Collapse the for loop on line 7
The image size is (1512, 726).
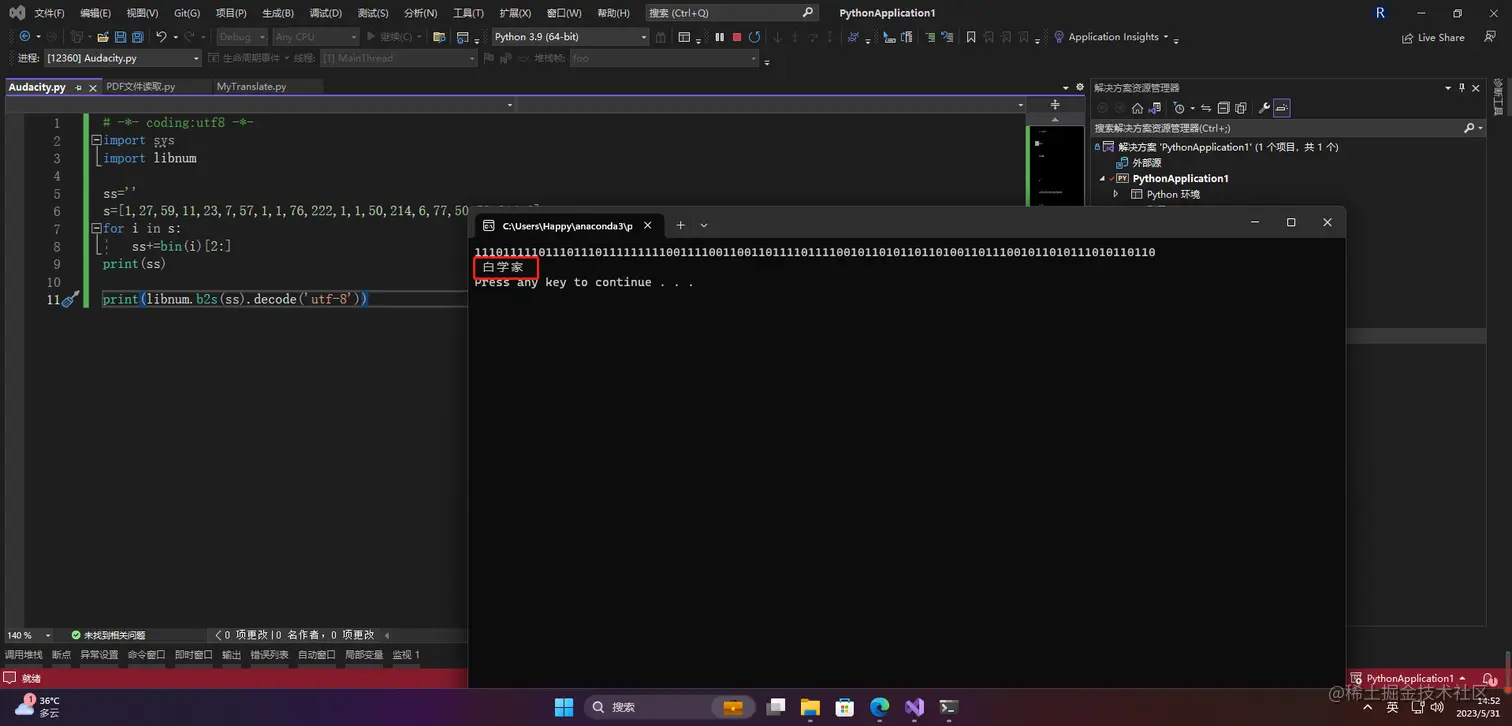(x=96, y=228)
